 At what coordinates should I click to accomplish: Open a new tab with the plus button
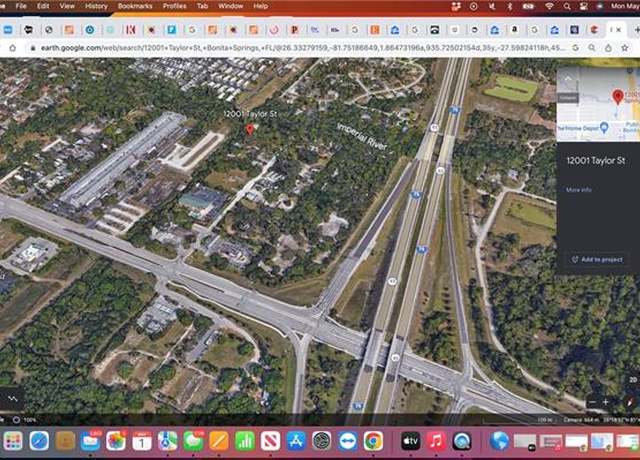(636, 30)
